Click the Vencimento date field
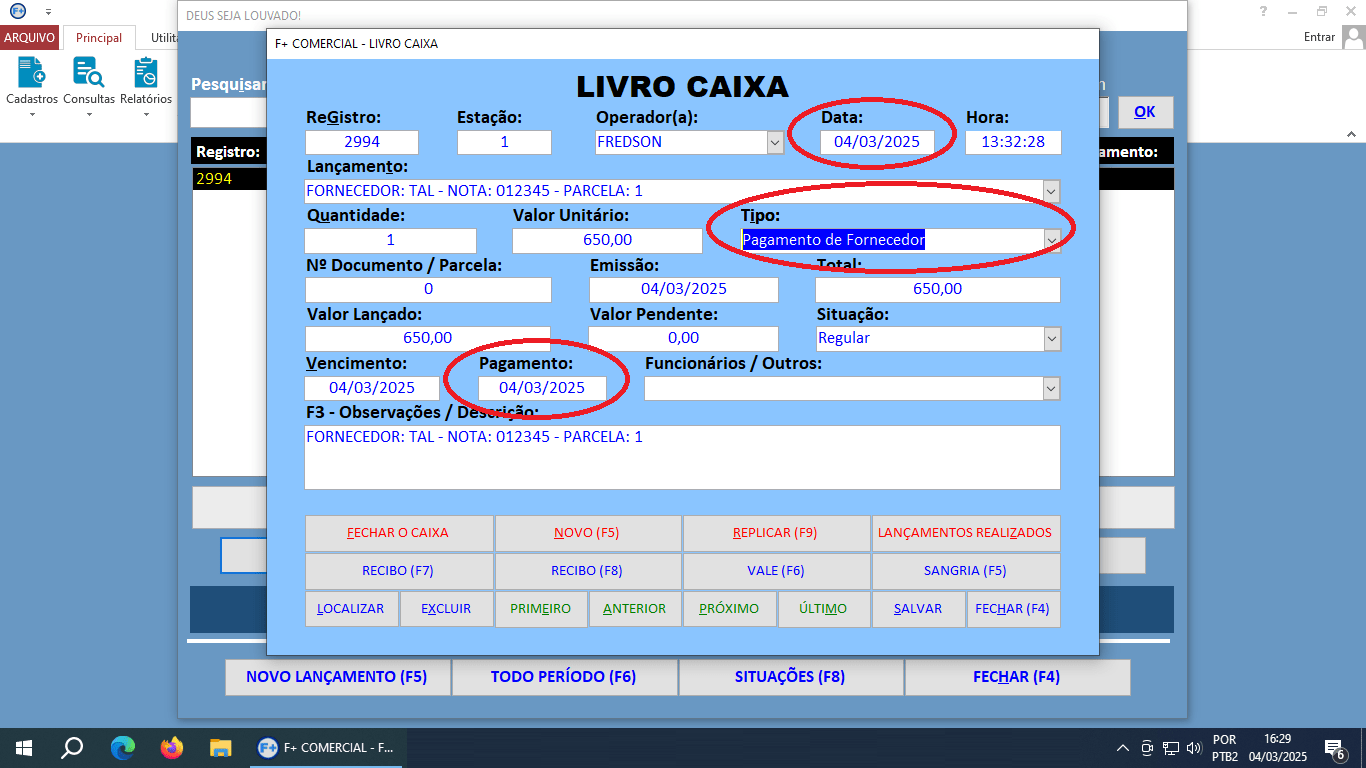 [372, 388]
